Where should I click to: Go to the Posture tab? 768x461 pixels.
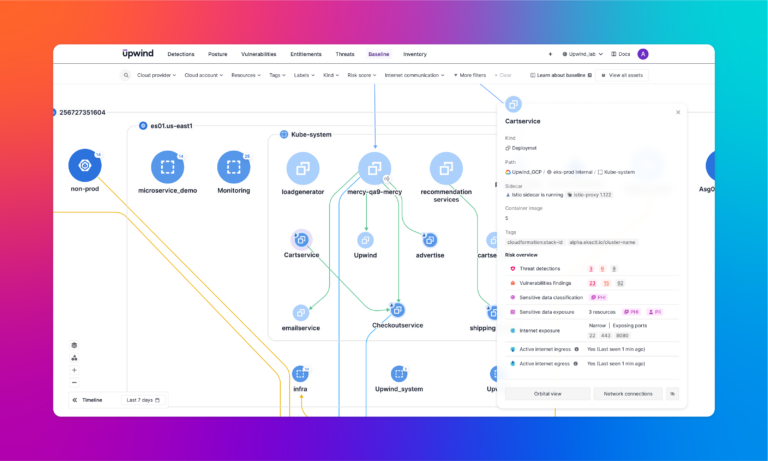coord(217,54)
